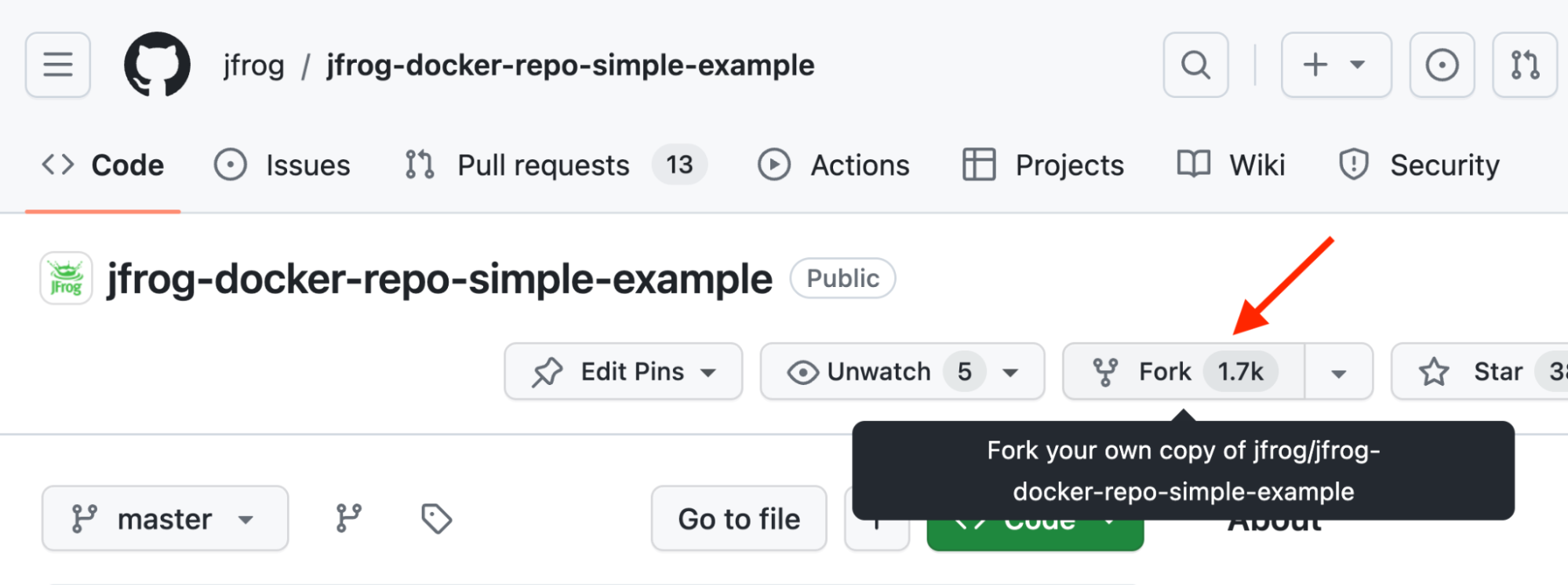Click the 13 pull requests count badge
This screenshot has width=1568, height=585.
coord(679,165)
